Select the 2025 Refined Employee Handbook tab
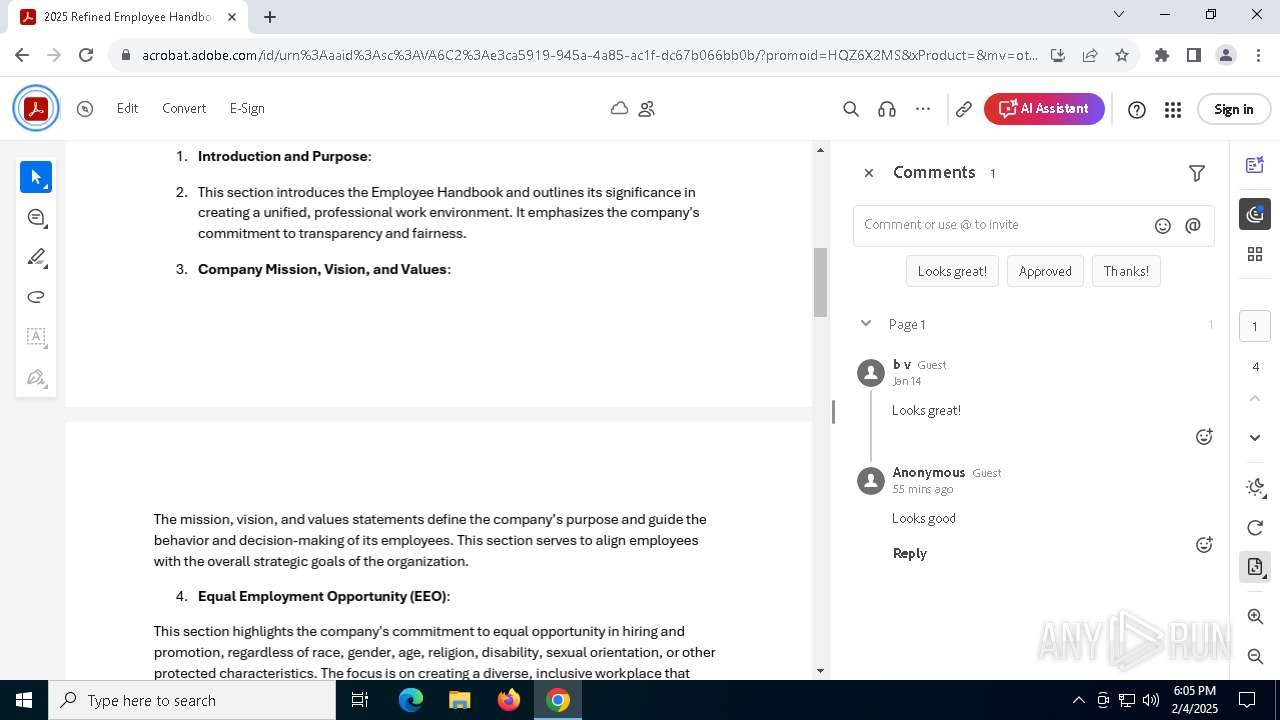The width and height of the screenshot is (1280, 720). coord(128,17)
